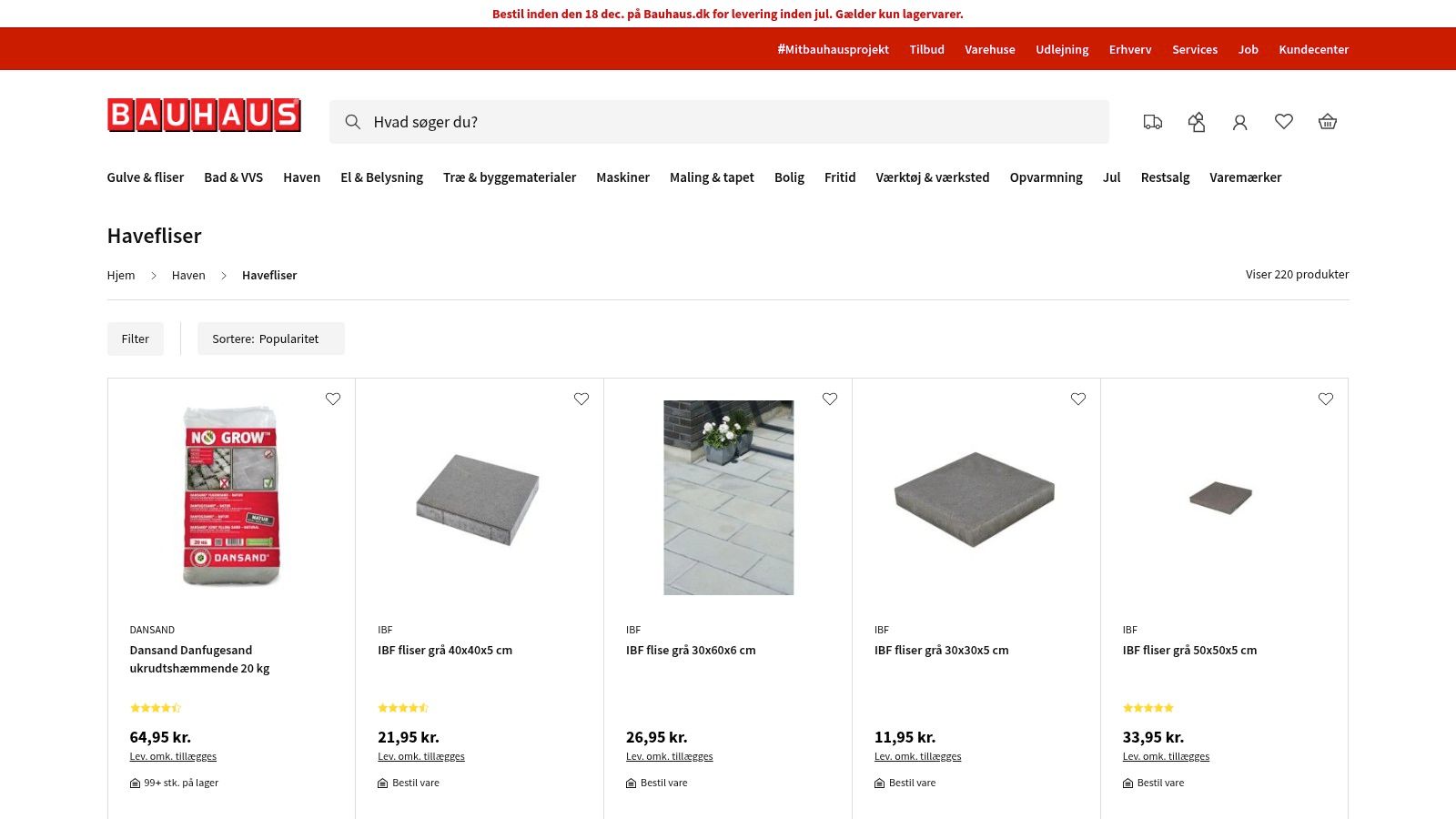The width and height of the screenshot is (1456, 819).
Task: Open the user account icon
Action: [x=1240, y=122]
